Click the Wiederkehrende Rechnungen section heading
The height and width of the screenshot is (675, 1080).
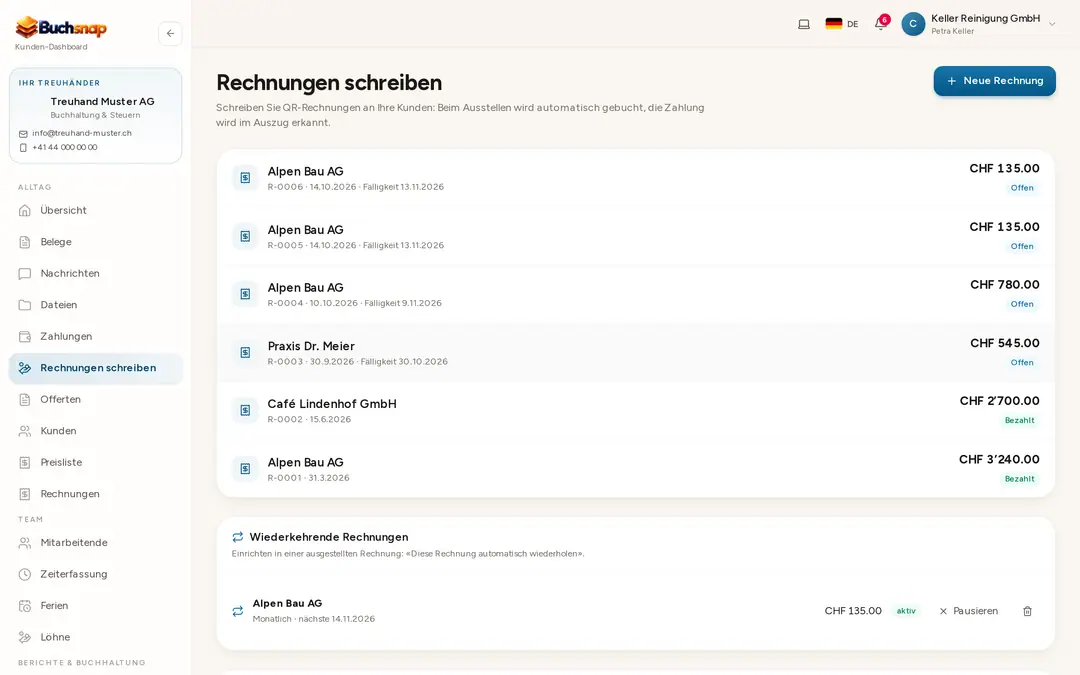[329, 537]
